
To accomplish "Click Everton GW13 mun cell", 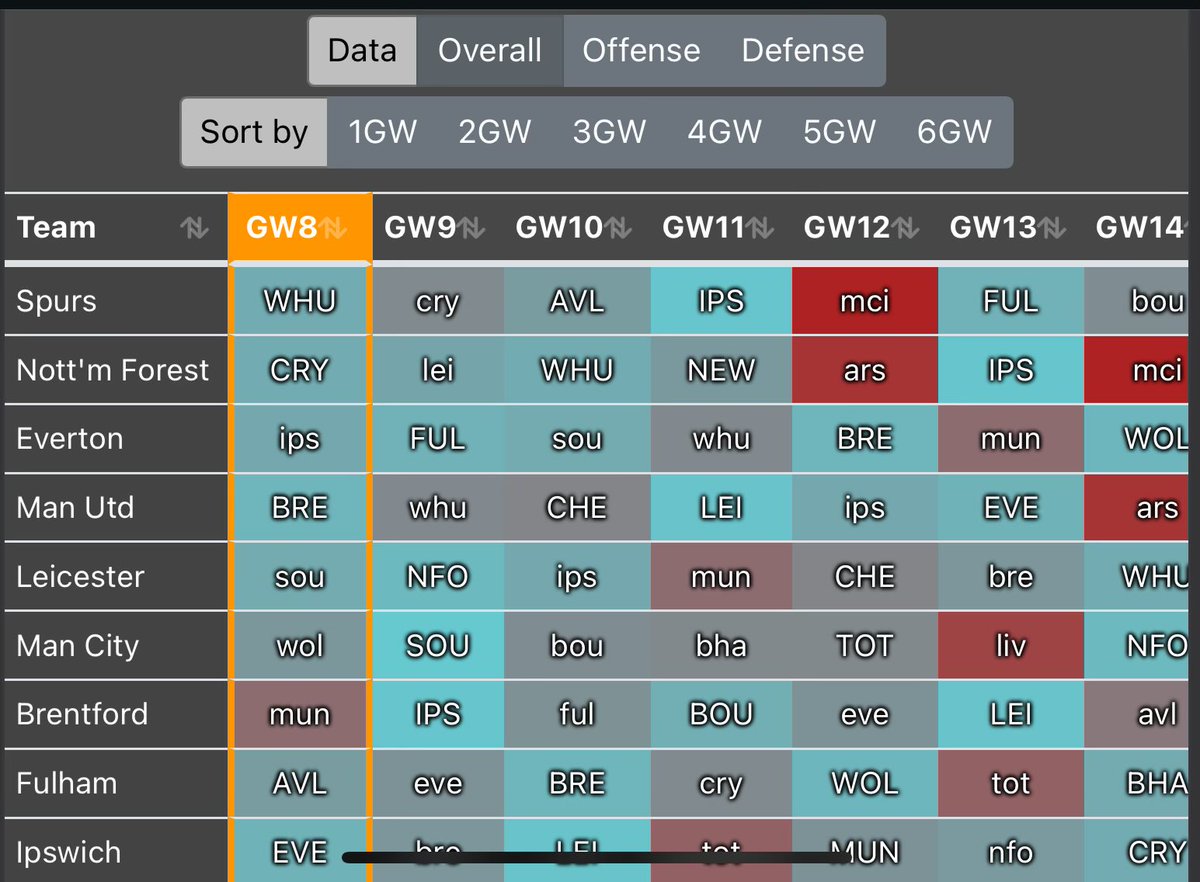I will (x=1011, y=439).
